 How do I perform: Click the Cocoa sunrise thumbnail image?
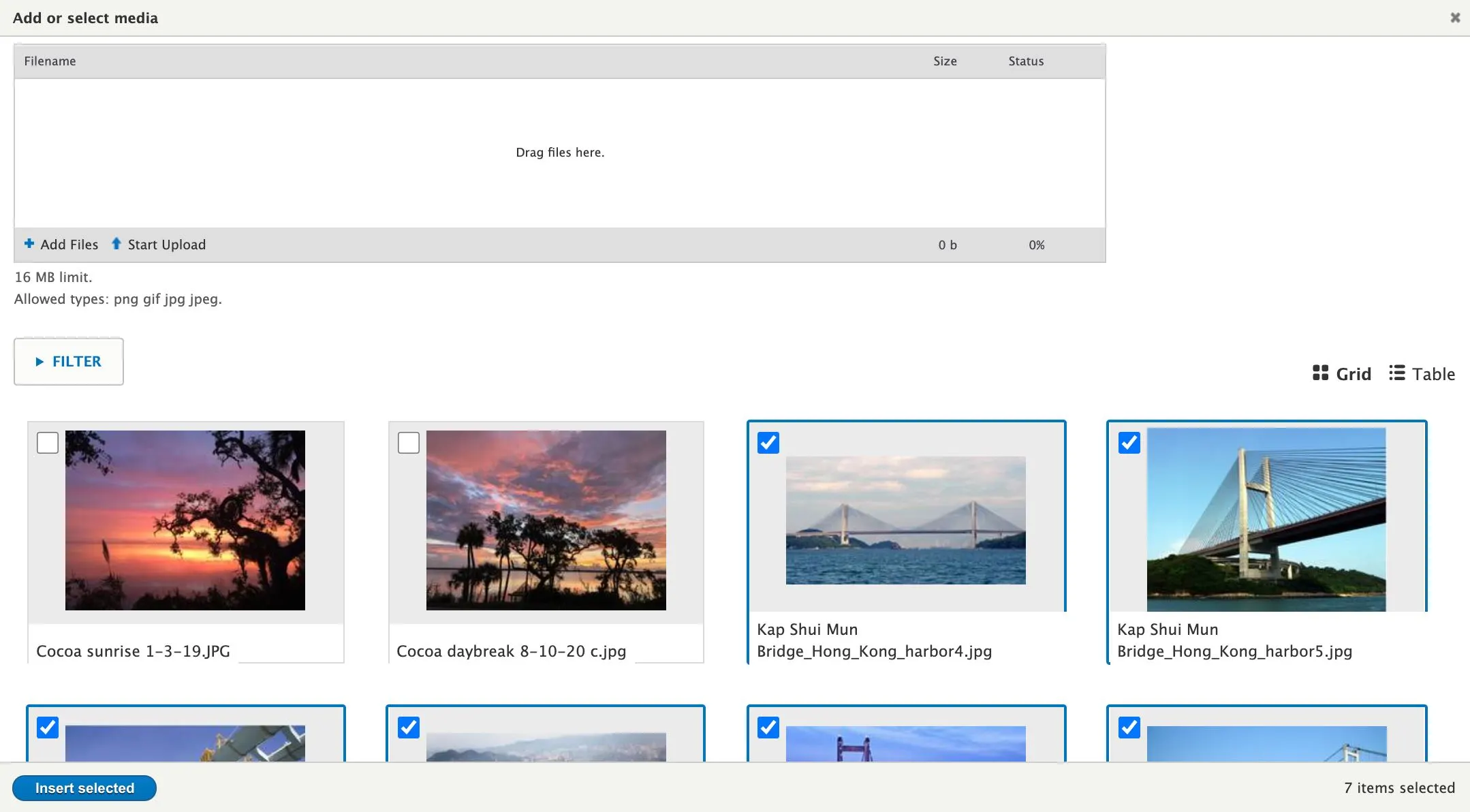(185, 520)
